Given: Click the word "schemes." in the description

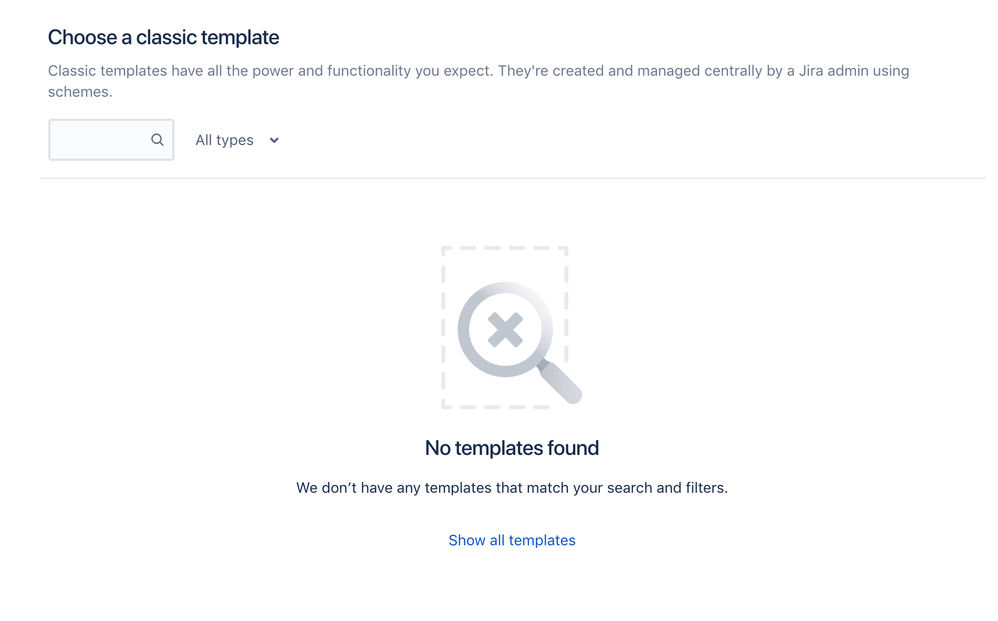Looking at the screenshot, I should coord(80,92).
